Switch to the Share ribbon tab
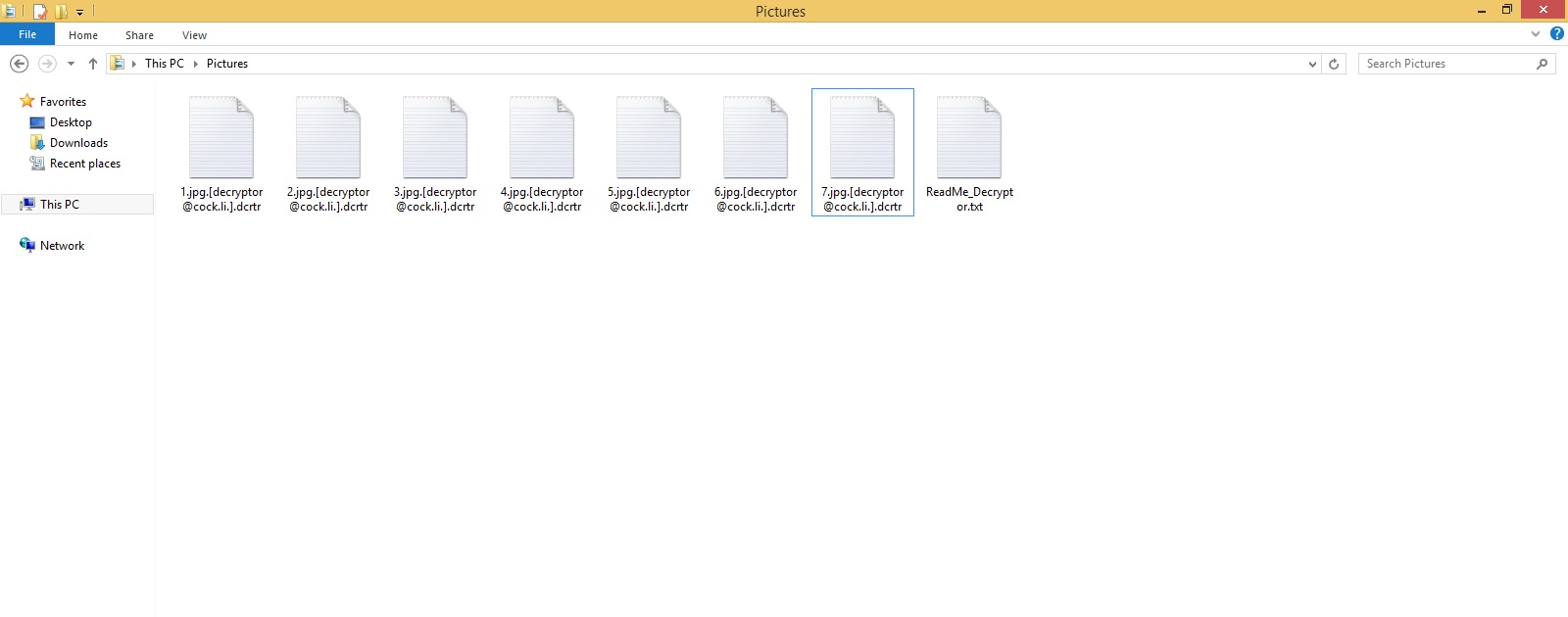Screen dimensions: 1568x617 (x=139, y=35)
